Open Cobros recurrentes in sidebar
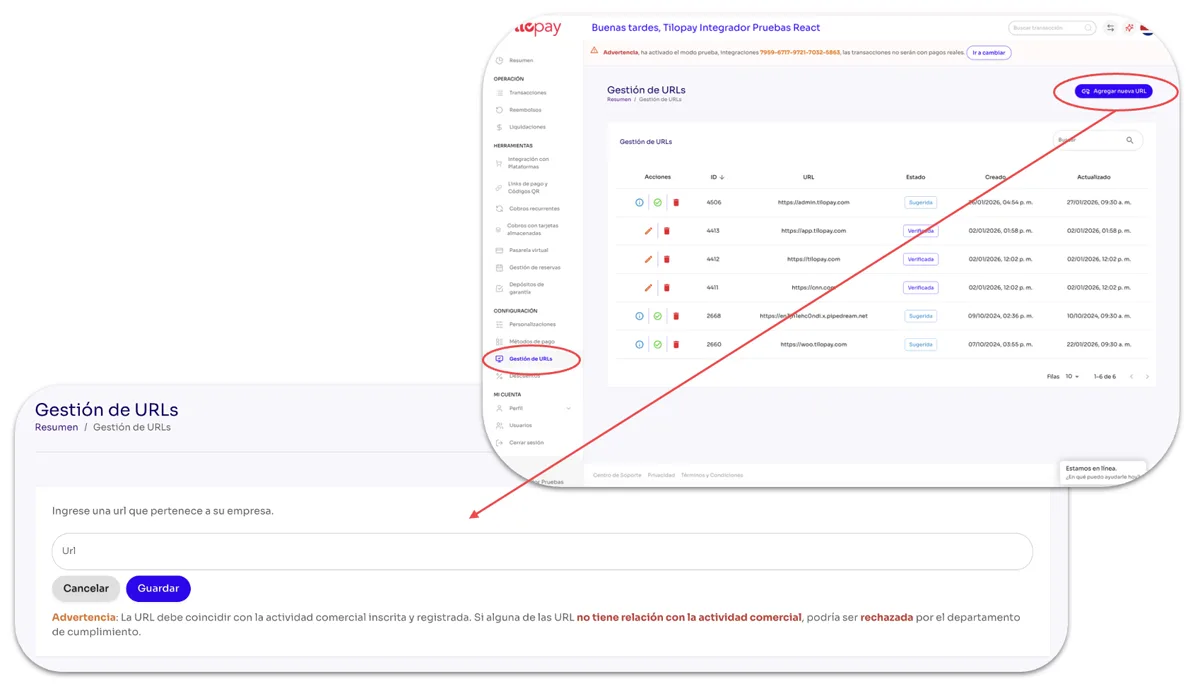 [534, 209]
